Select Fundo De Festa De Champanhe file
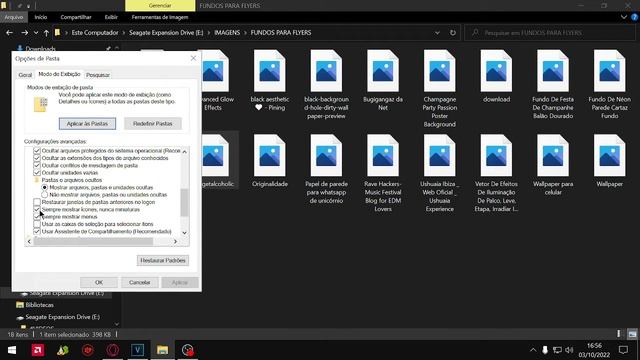Viewport: 640px width, 360px height. [x=553, y=85]
